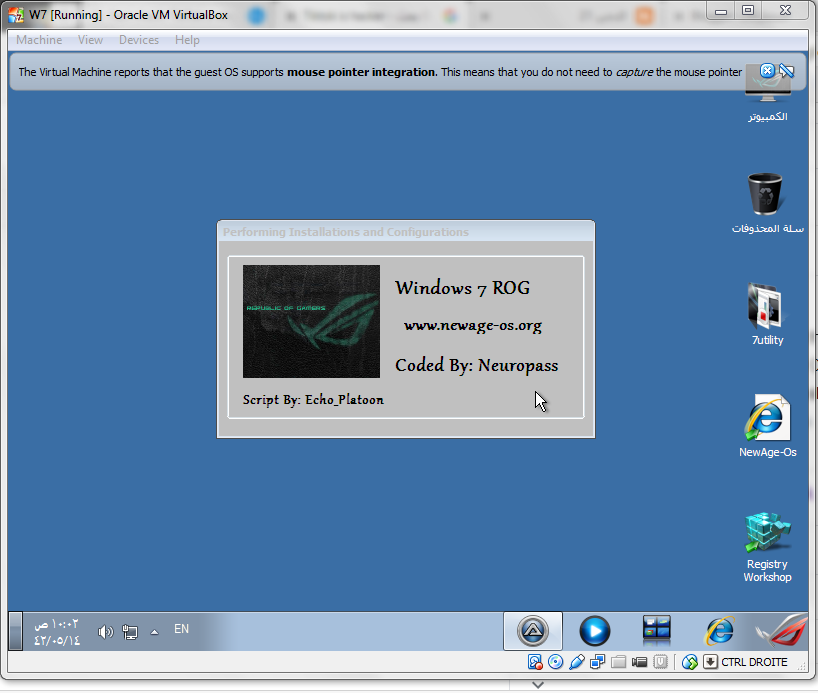Select the NewAge-Os desktop shortcut
Screen dimensions: 818x693
point(767,426)
